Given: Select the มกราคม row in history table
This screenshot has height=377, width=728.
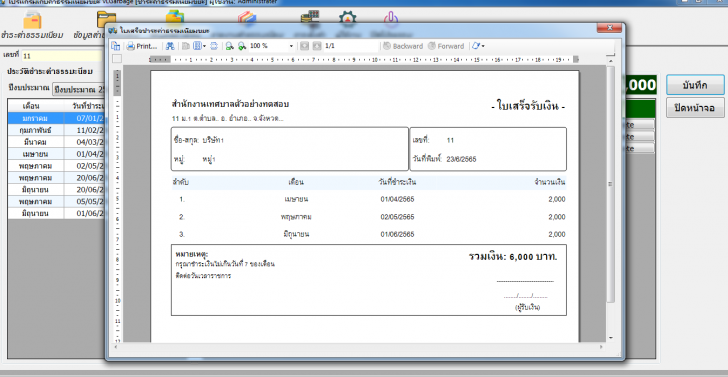Looking at the screenshot, I should pos(57,118).
